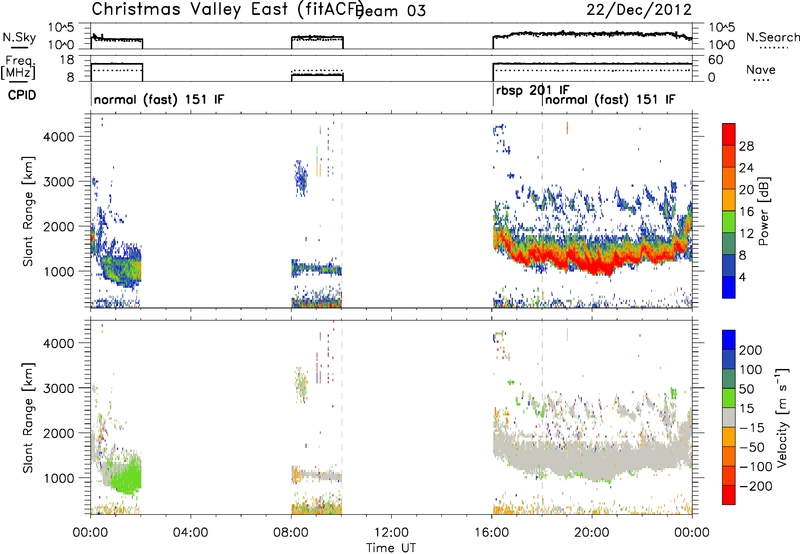Image resolution: width=800 pixels, height=554 pixels.
Task: Select the N.Search legend label
Action: coord(772,37)
